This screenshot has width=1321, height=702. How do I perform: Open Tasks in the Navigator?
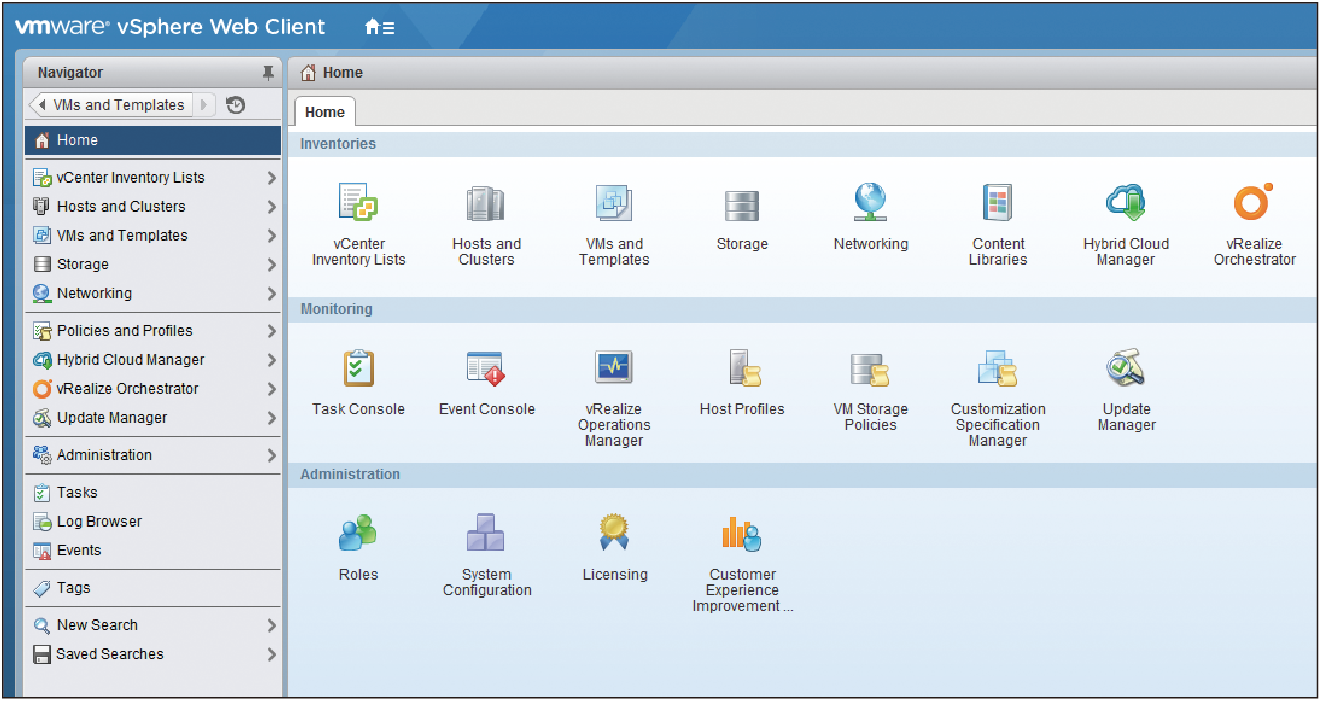(152, 493)
